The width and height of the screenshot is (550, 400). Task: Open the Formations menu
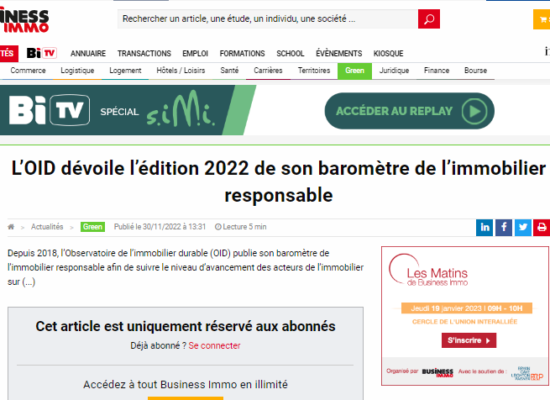(242, 53)
